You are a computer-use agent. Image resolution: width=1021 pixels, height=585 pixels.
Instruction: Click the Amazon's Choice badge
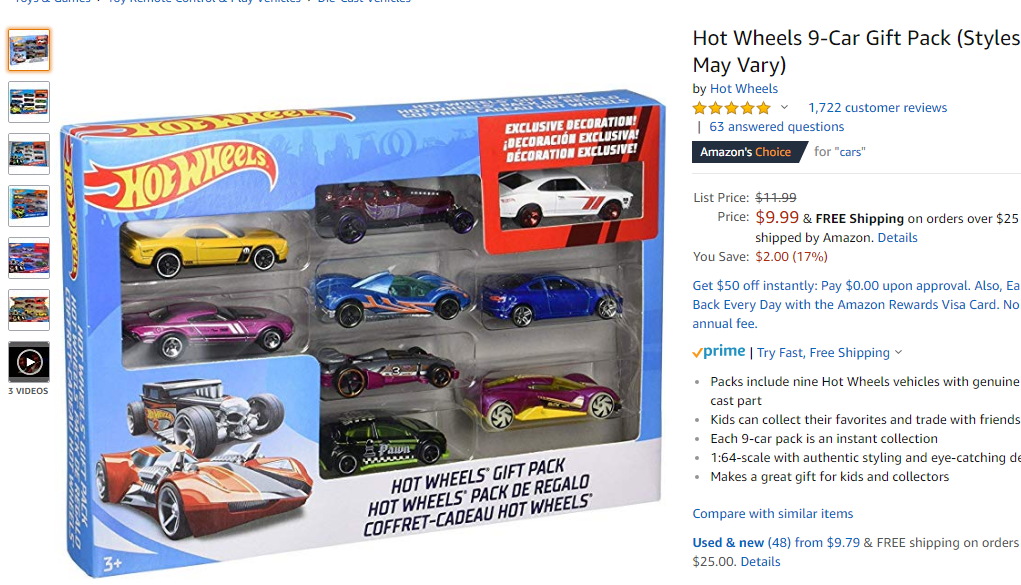pos(746,152)
